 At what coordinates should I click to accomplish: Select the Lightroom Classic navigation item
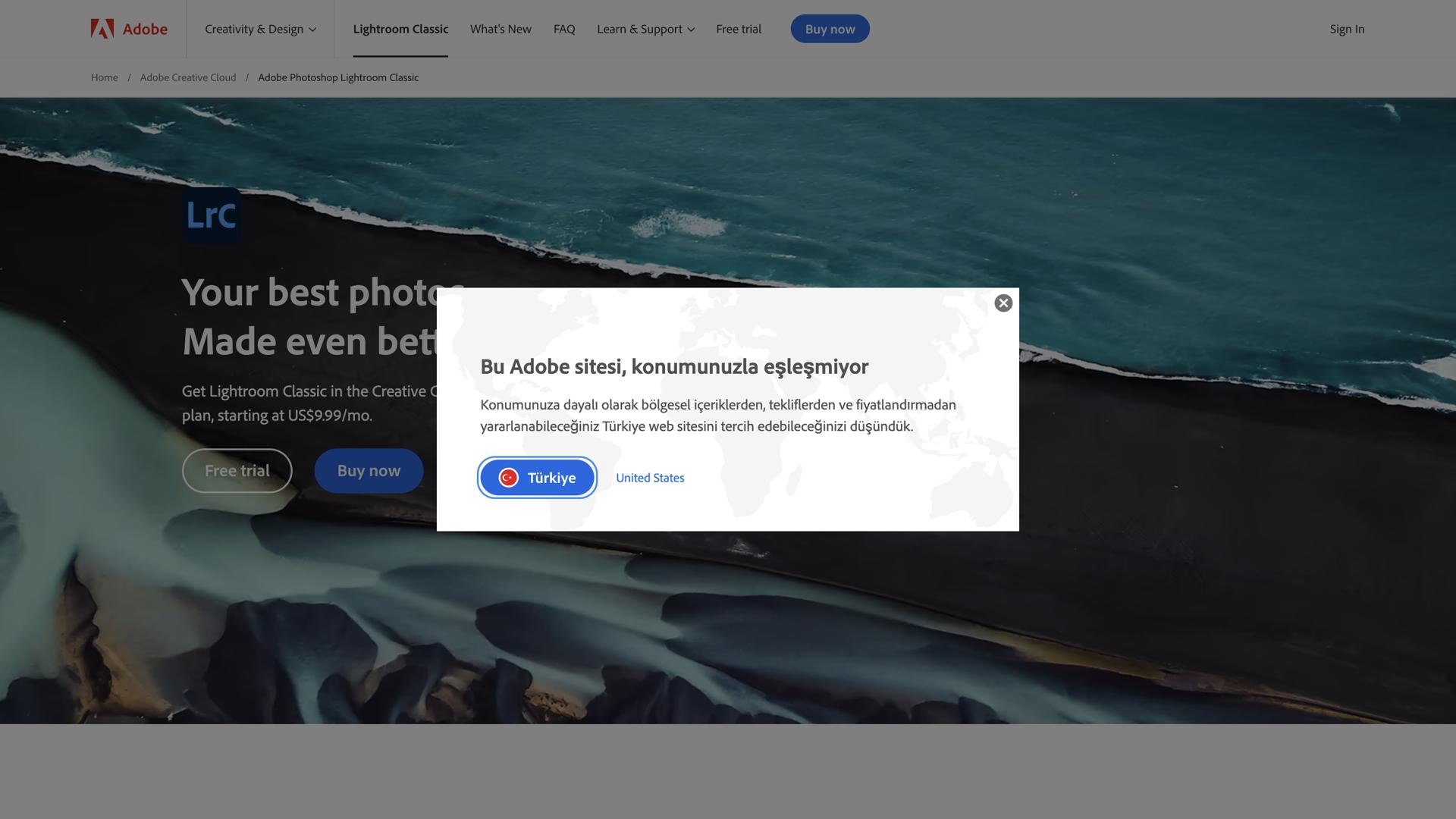coord(400,29)
